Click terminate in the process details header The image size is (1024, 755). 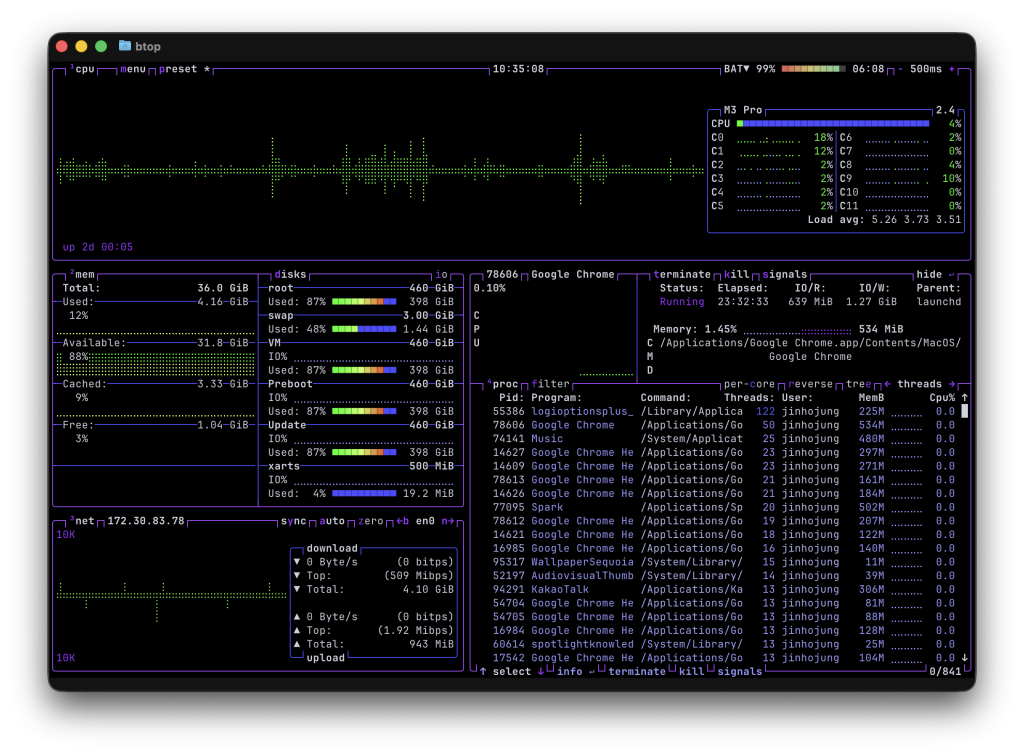(x=682, y=274)
